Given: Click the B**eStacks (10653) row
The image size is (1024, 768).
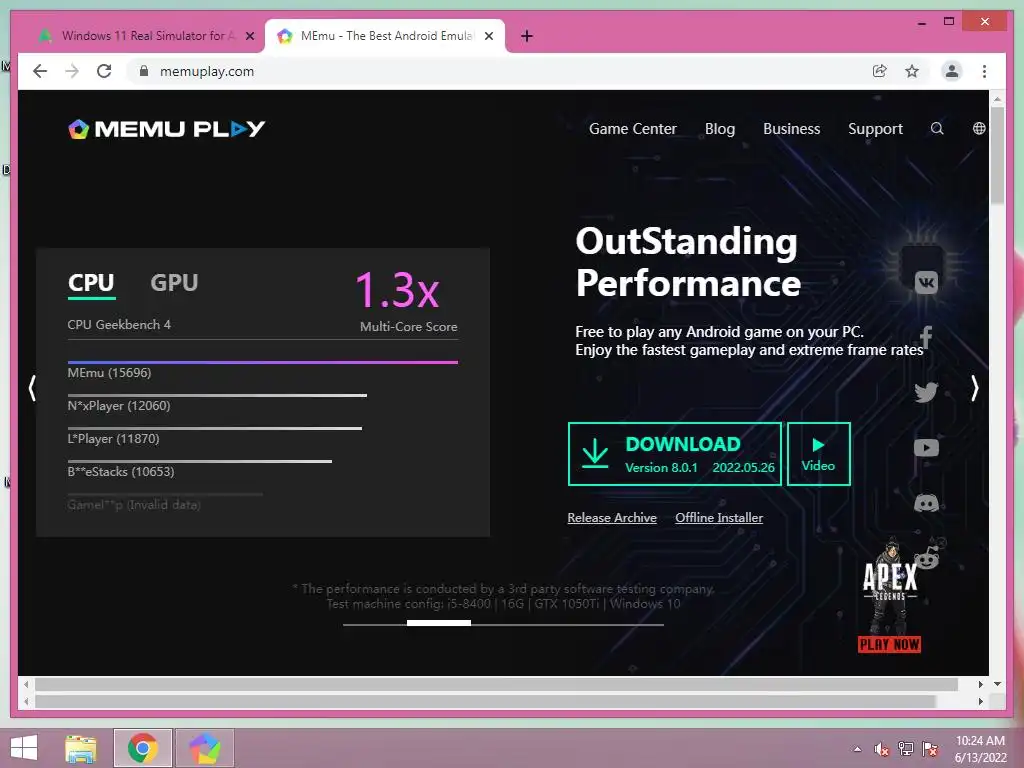Looking at the screenshot, I should click(199, 468).
